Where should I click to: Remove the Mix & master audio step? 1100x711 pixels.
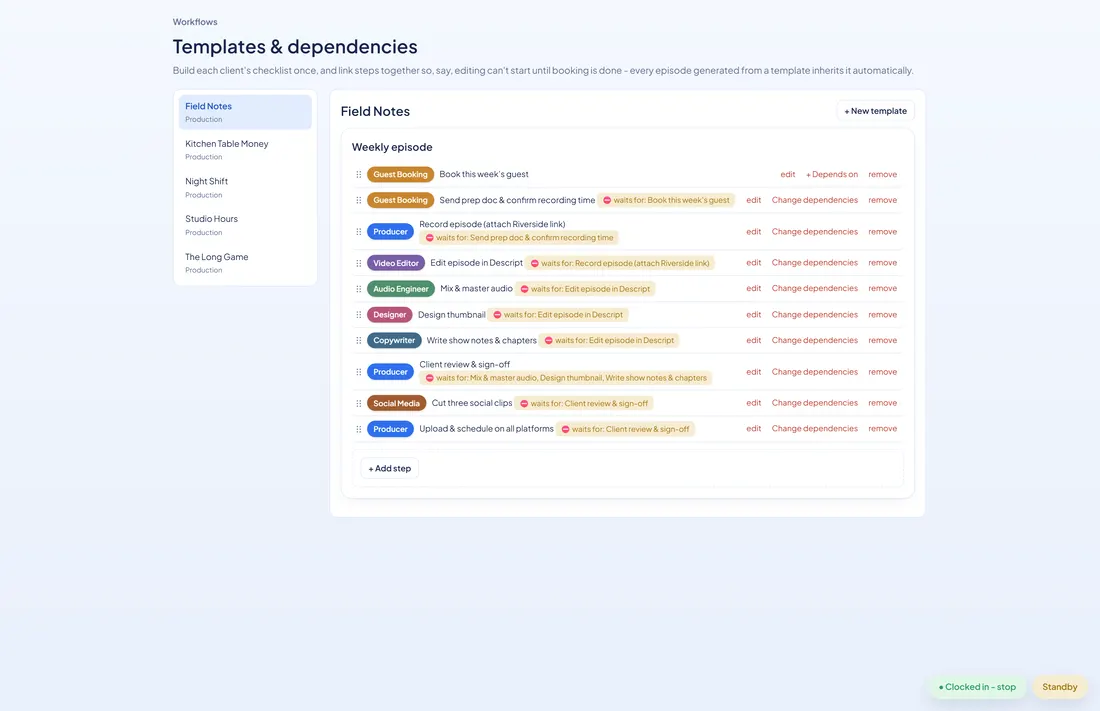tap(883, 288)
